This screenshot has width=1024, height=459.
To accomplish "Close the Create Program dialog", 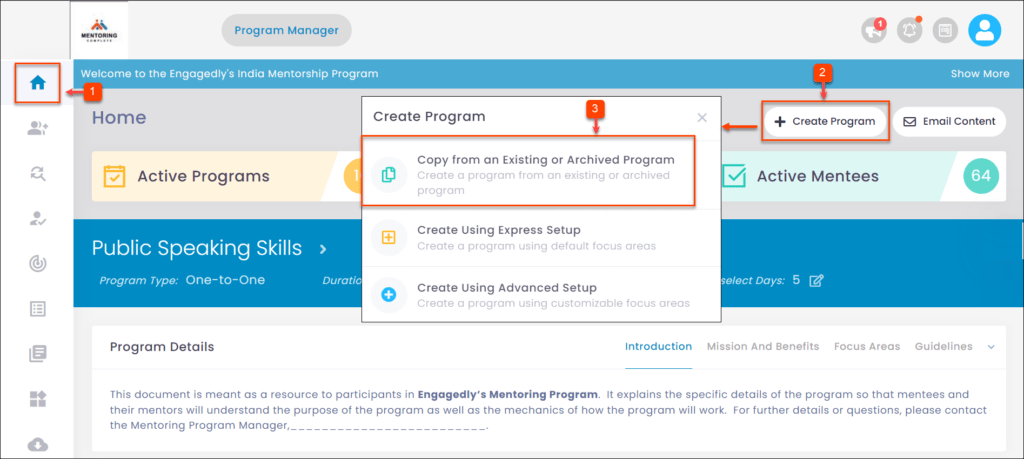I will (x=702, y=117).
